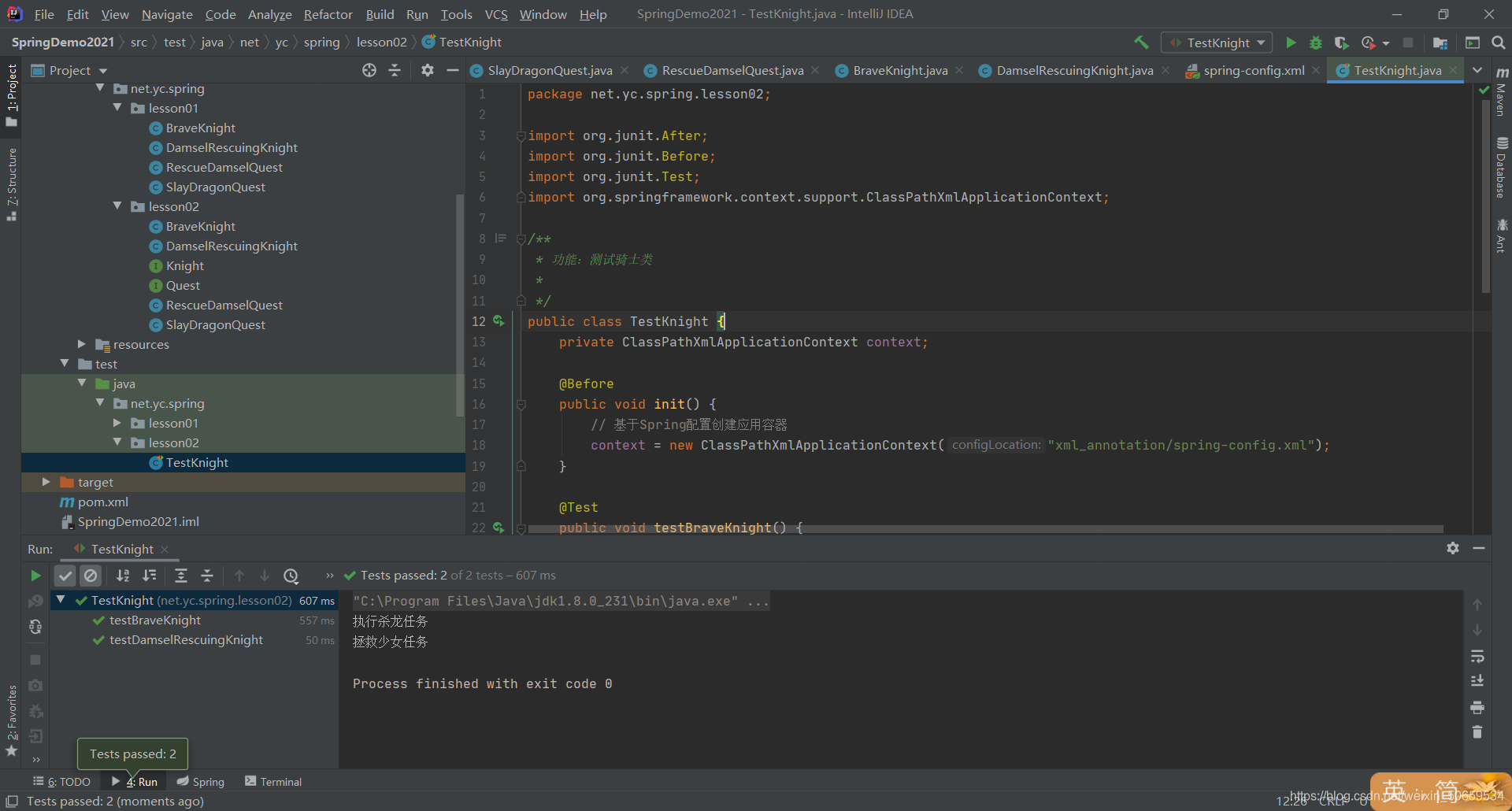Switch to spring-config.xml tab
This screenshot has width=1512, height=811.
click(1254, 70)
